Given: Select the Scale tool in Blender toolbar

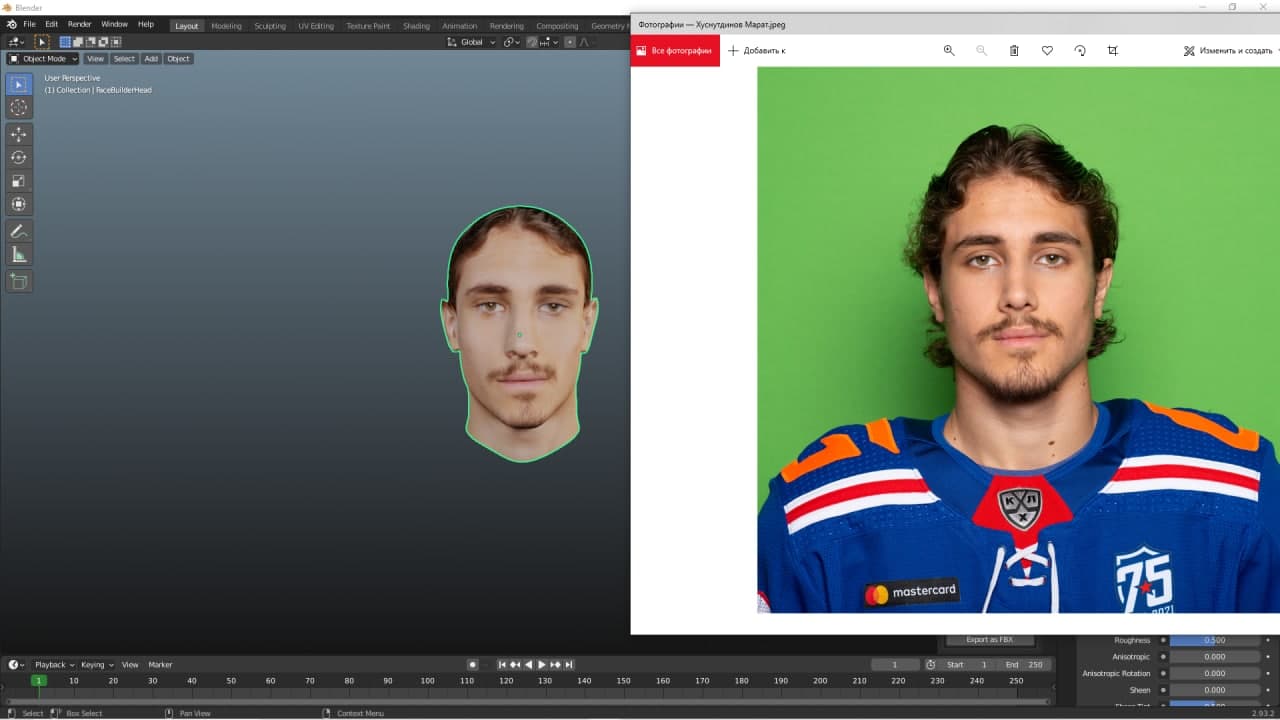Looking at the screenshot, I should 18,181.
